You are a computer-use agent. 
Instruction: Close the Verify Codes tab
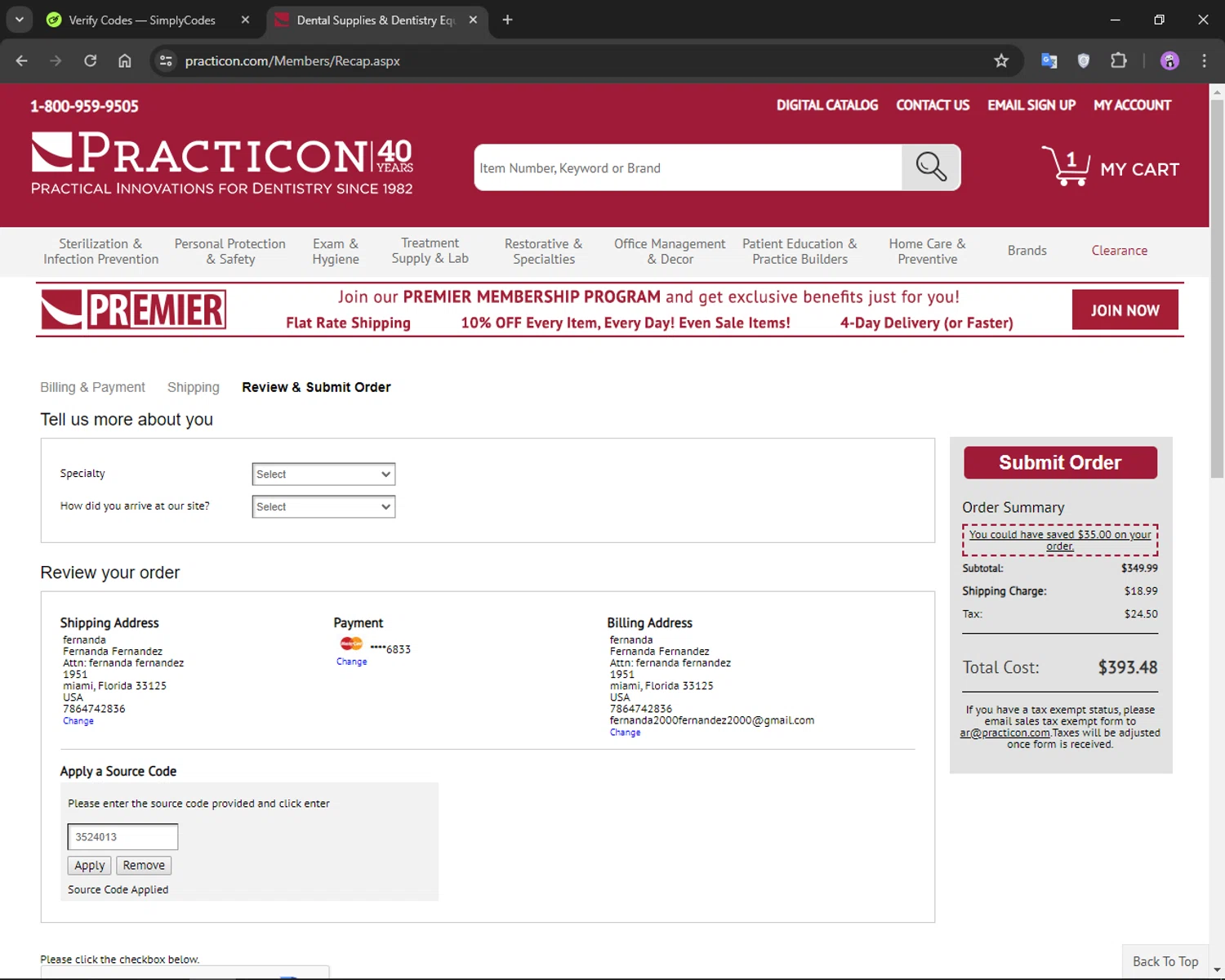coord(245,20)
